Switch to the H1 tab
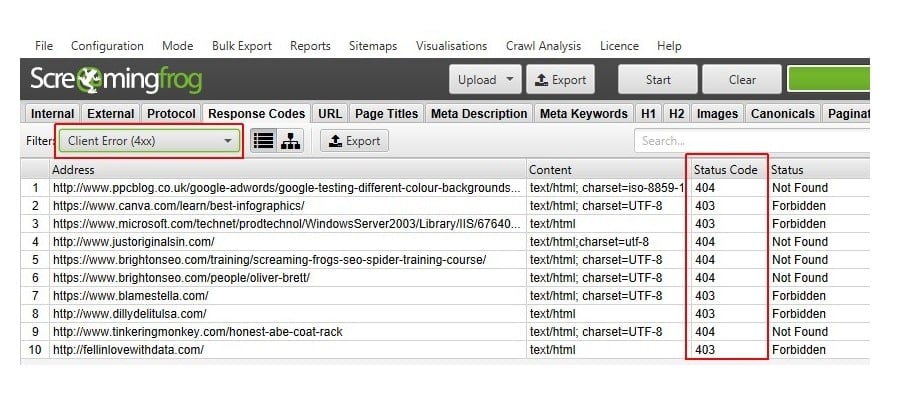 point(648,114)
